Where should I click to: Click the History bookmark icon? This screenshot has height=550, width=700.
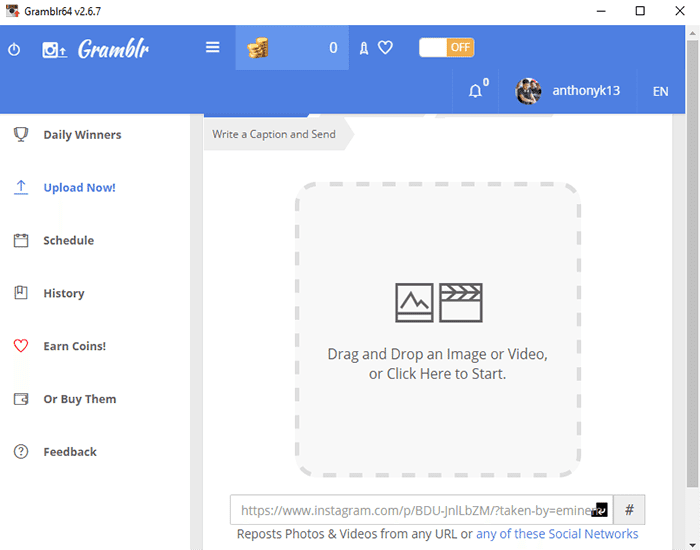click(21, 293)
